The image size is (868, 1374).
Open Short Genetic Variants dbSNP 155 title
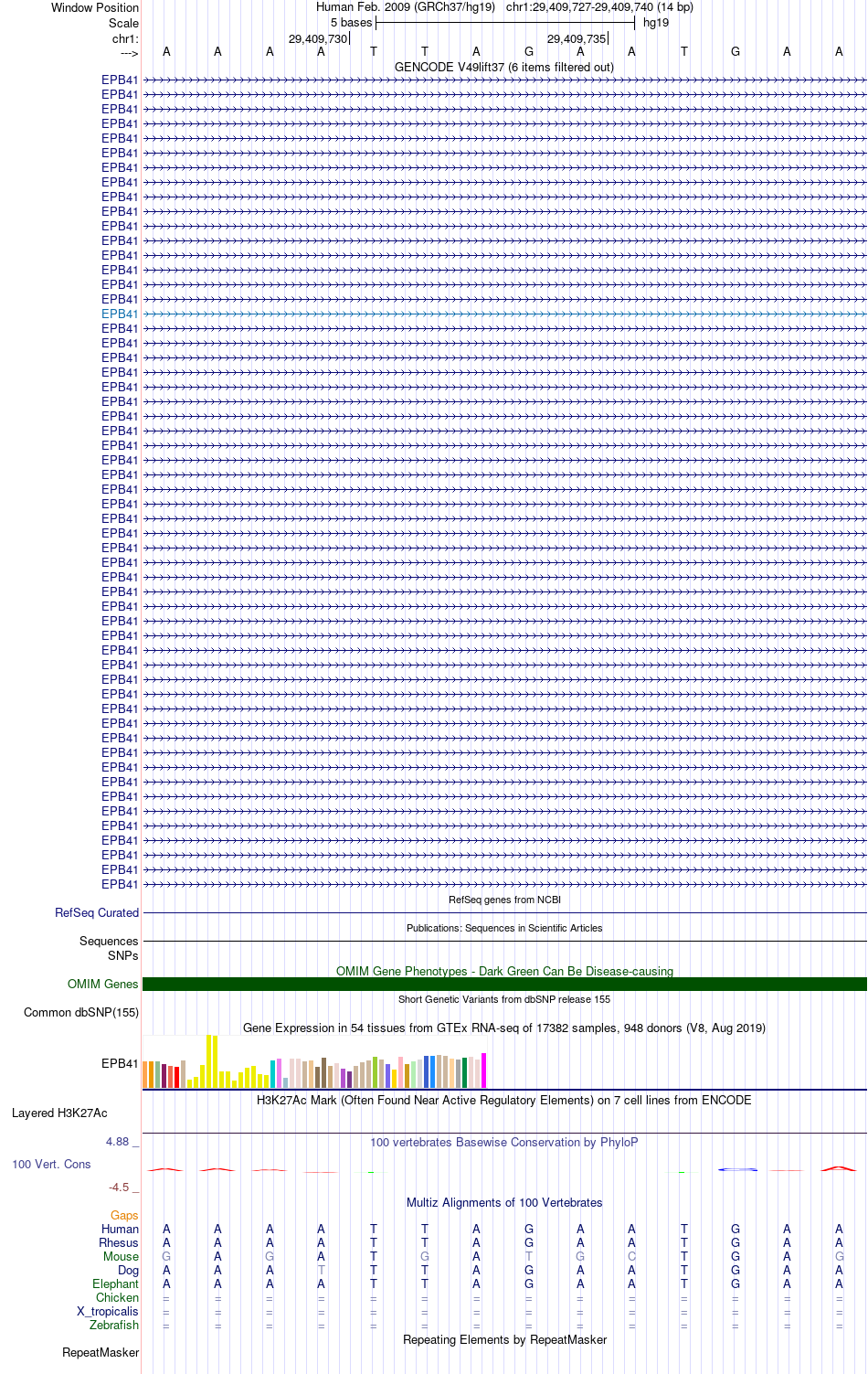[x=504, y=999]
